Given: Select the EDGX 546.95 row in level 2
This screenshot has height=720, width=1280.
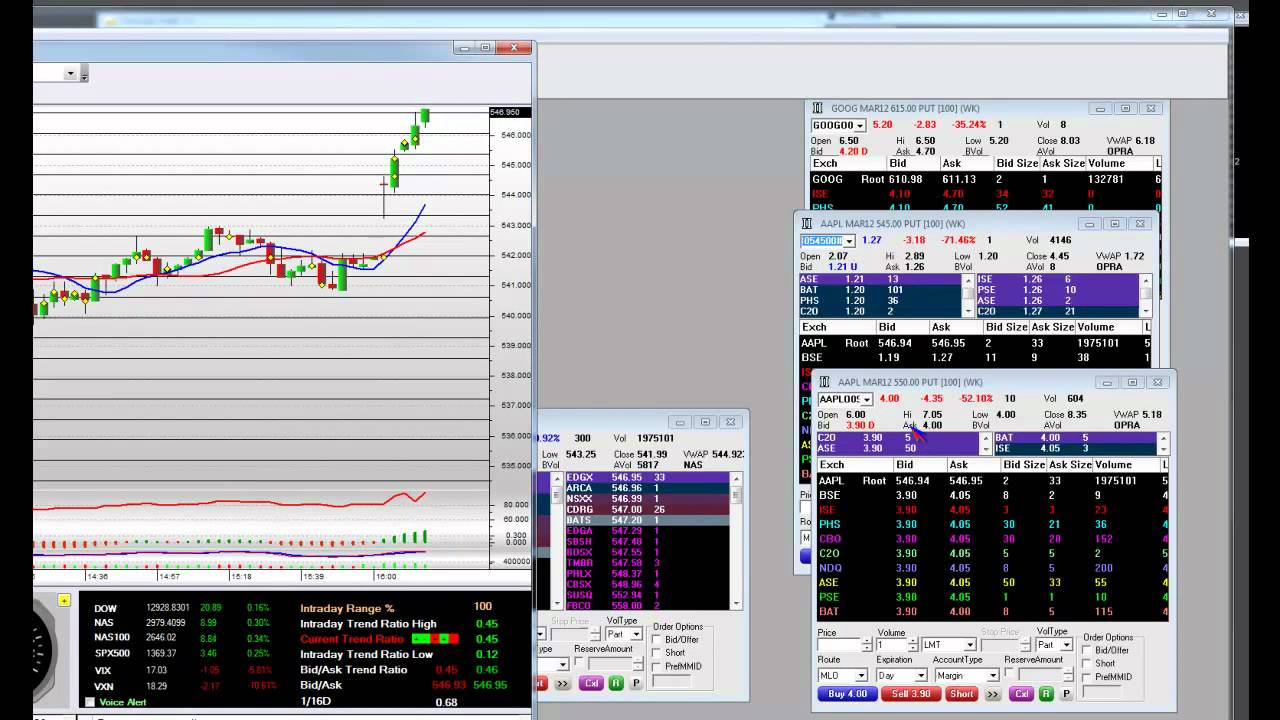Looking at the screenshot, I should [x=646, y=478].
